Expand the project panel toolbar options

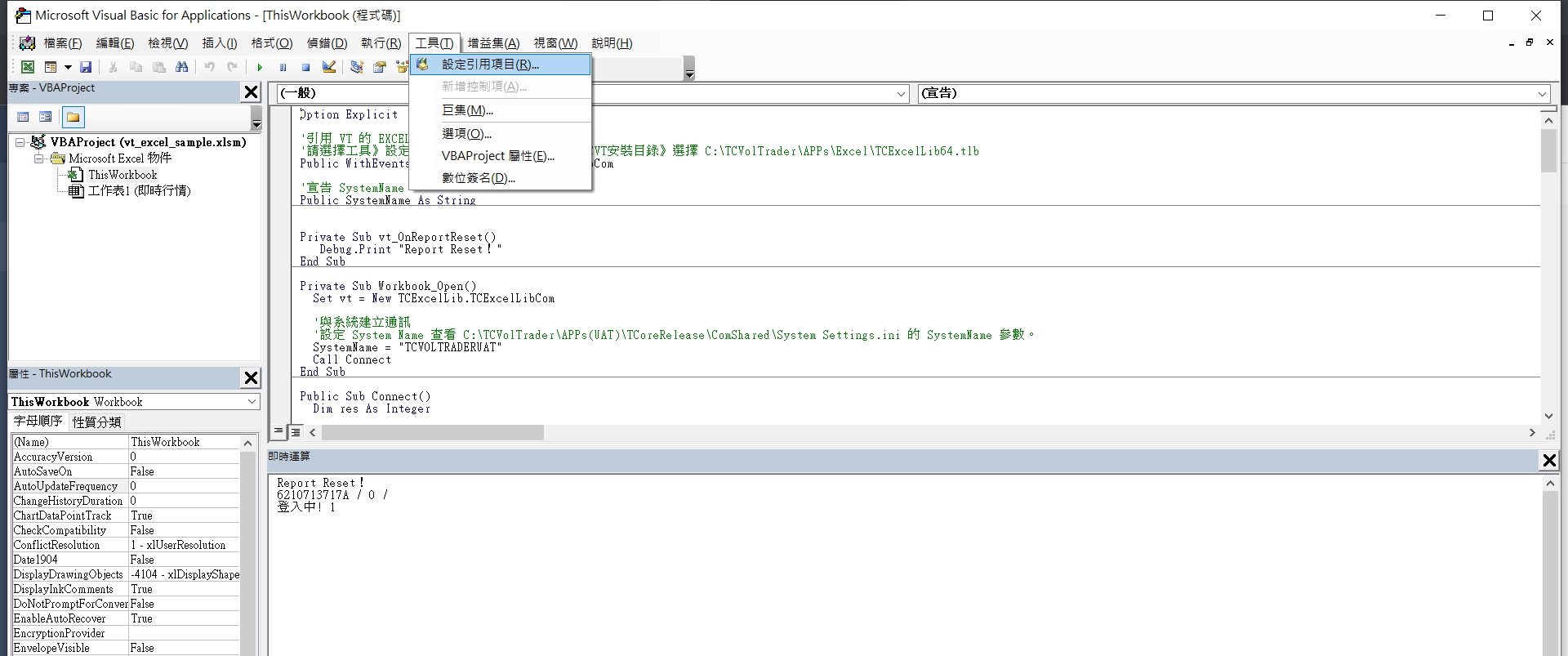pos(256,117)
